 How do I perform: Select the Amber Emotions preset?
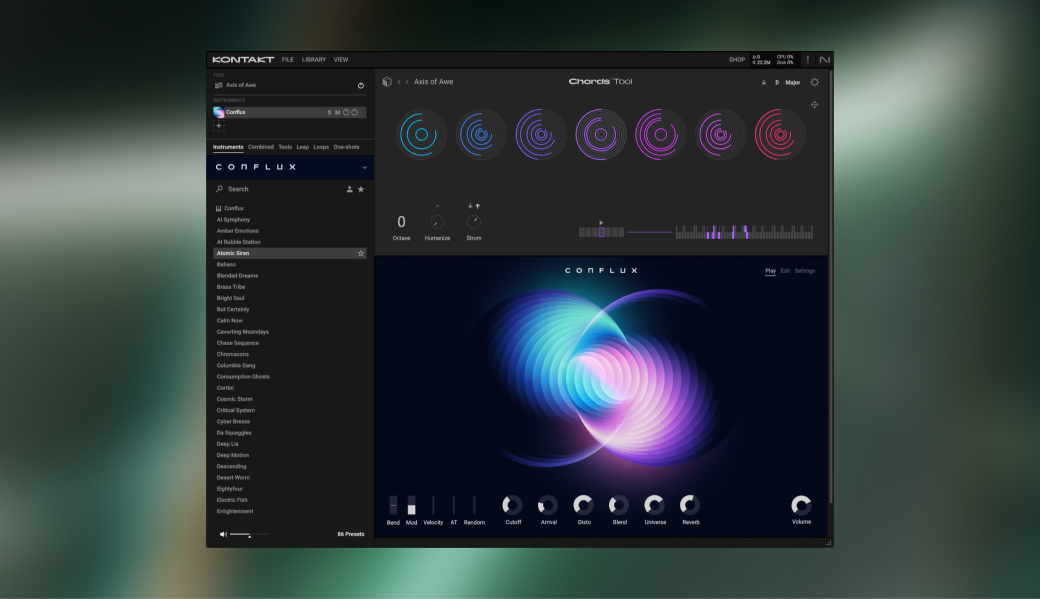pos(237,231)
